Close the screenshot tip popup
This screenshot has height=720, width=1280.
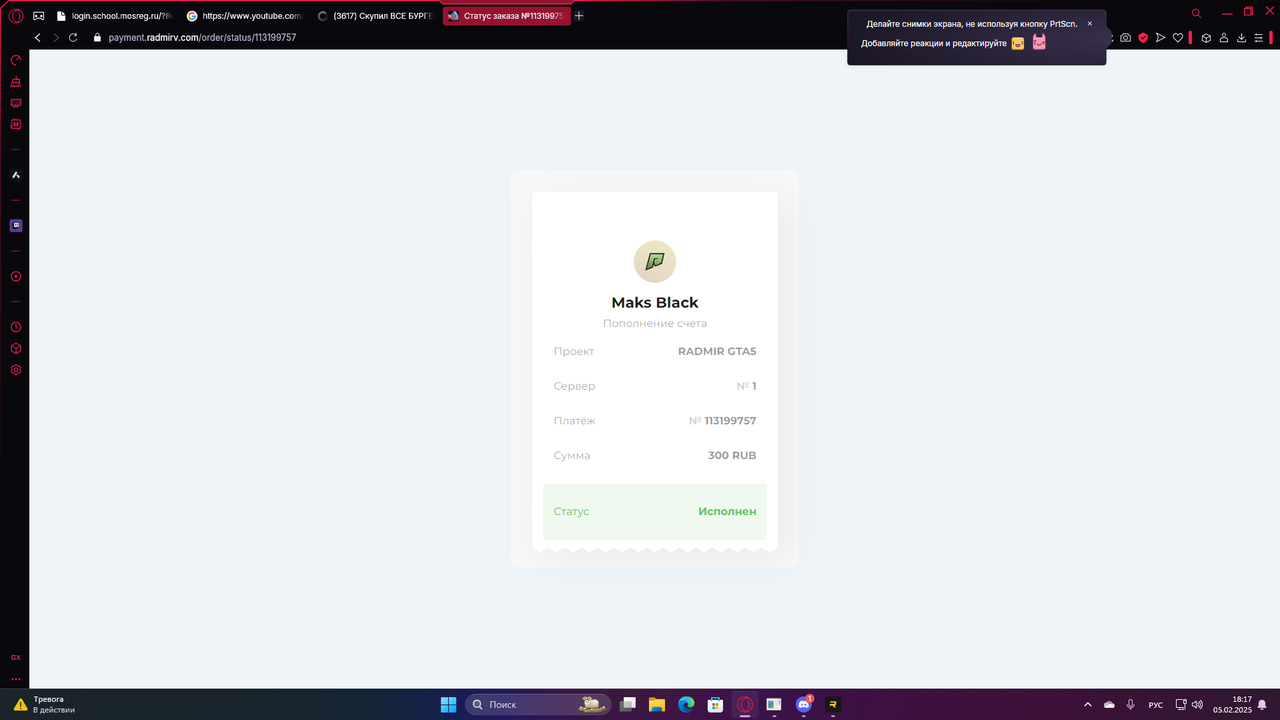coord(1090,23)
